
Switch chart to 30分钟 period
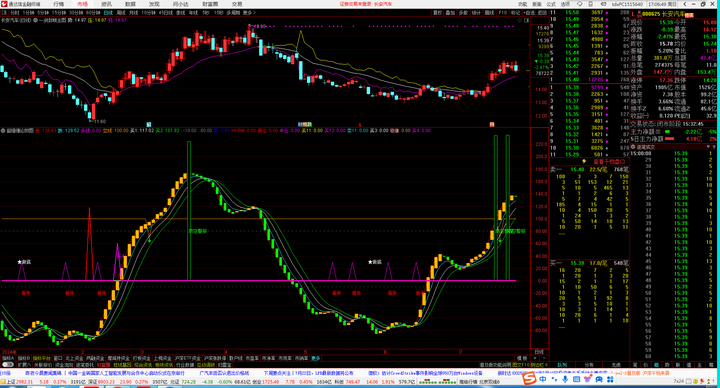point(76,13)
